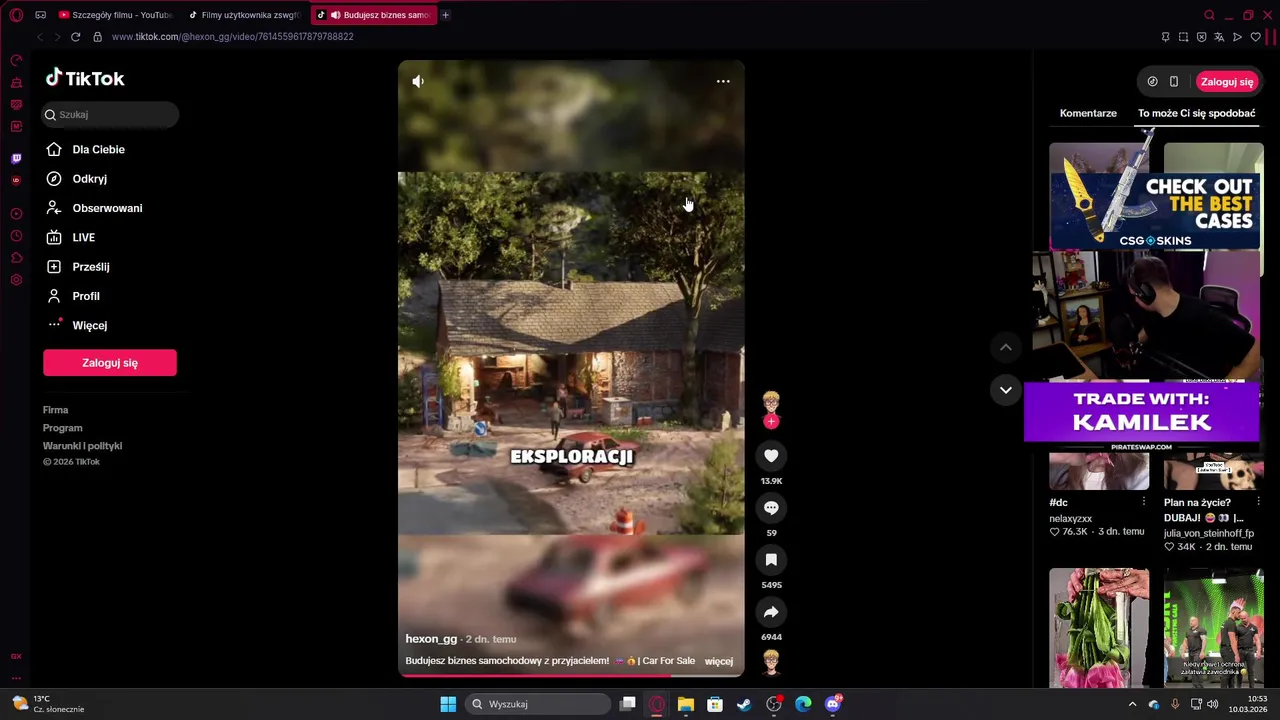Open Discord from the taskbar

click(x=833, y=704)
